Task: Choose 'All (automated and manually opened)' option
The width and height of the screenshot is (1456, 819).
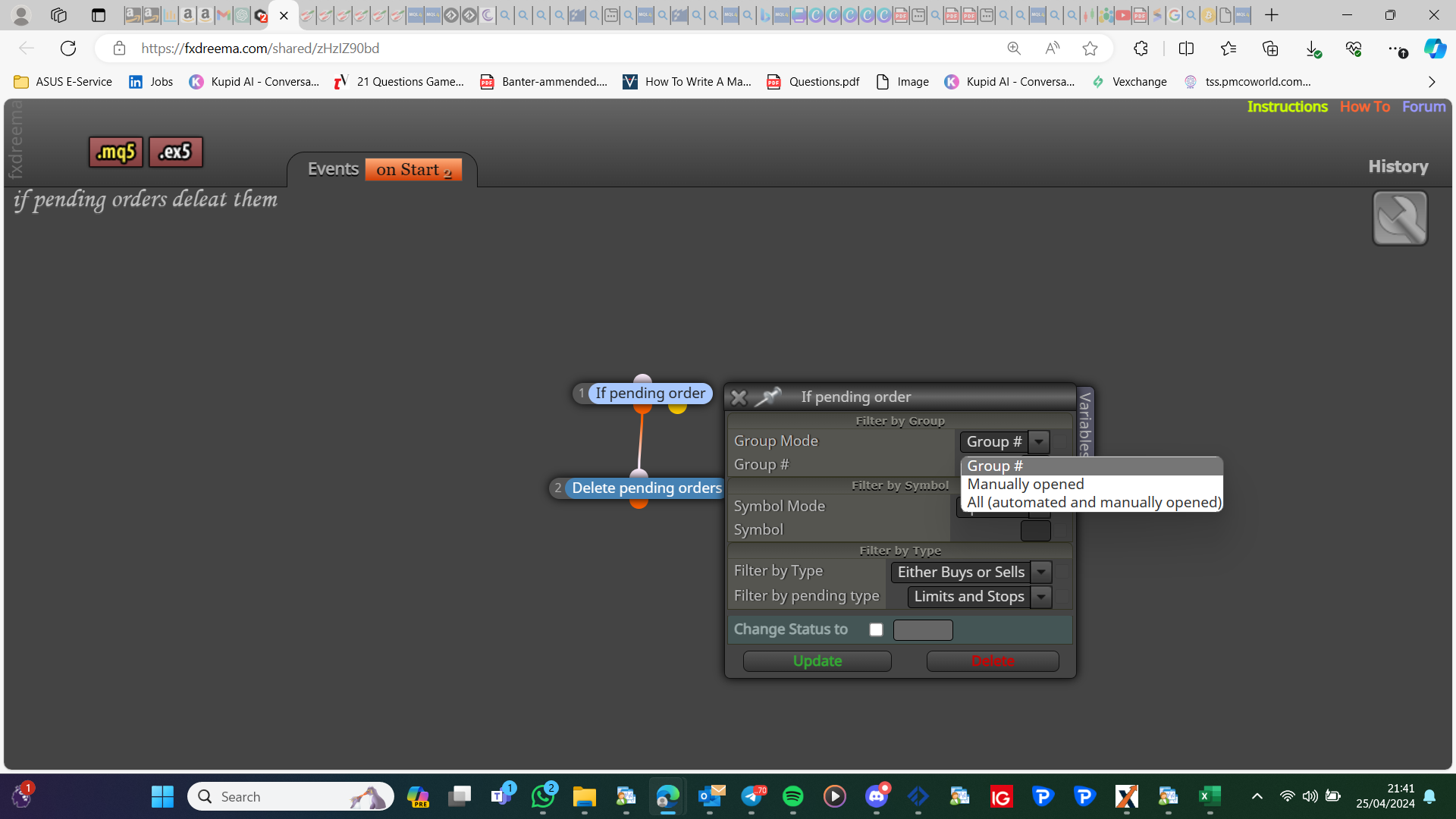Action: [1094, 503]
